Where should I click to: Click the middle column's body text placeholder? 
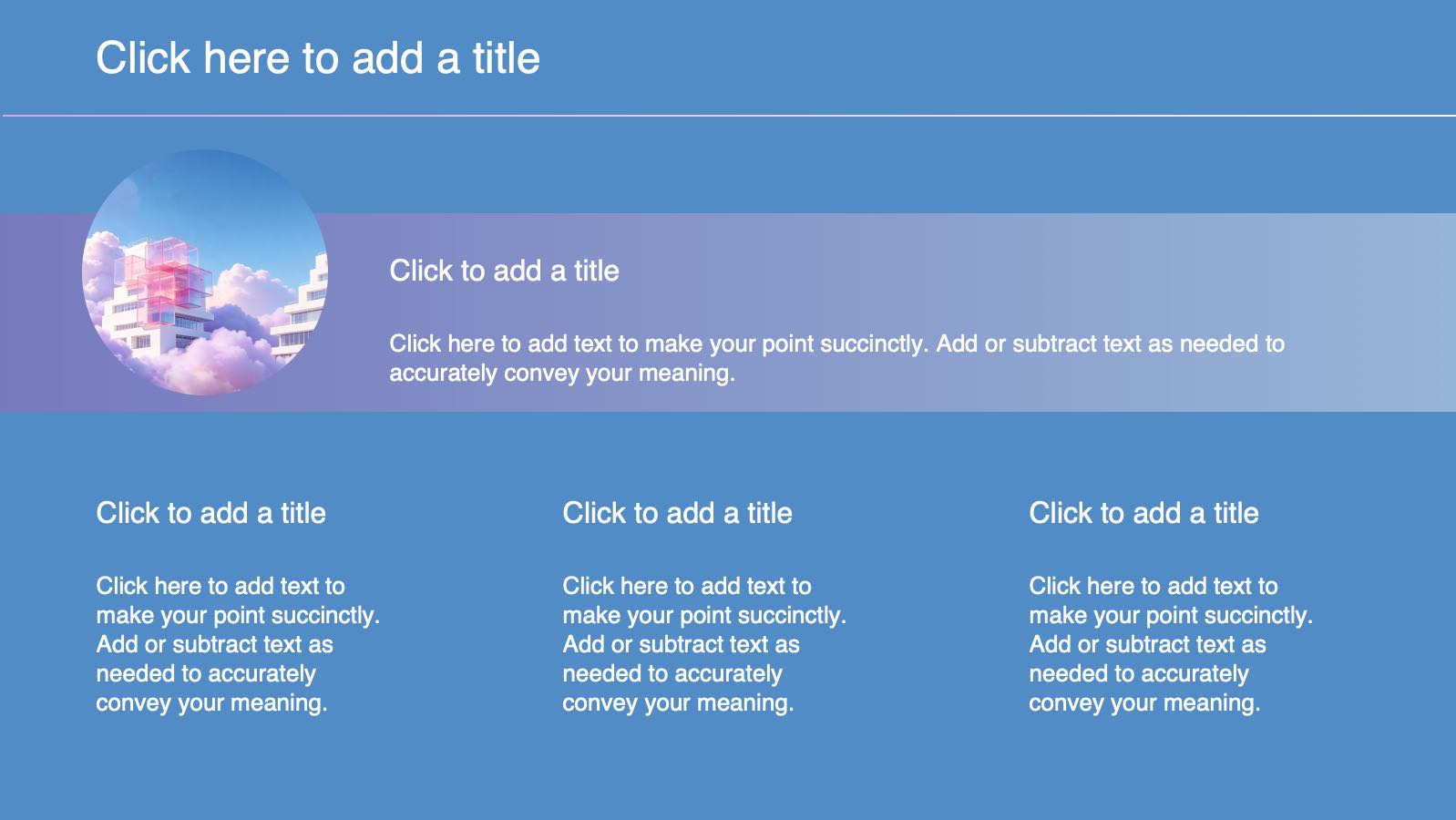[x=704, y=644]
